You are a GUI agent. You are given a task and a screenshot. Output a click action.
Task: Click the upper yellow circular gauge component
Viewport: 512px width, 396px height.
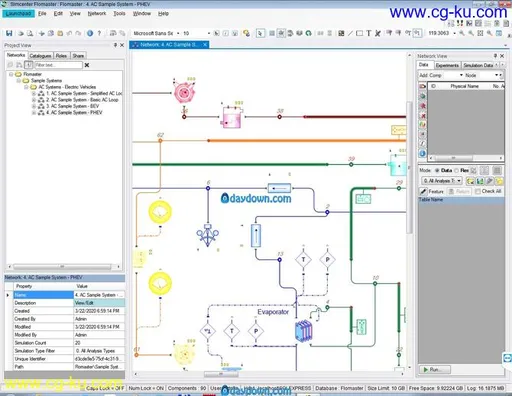coord(160,212)
